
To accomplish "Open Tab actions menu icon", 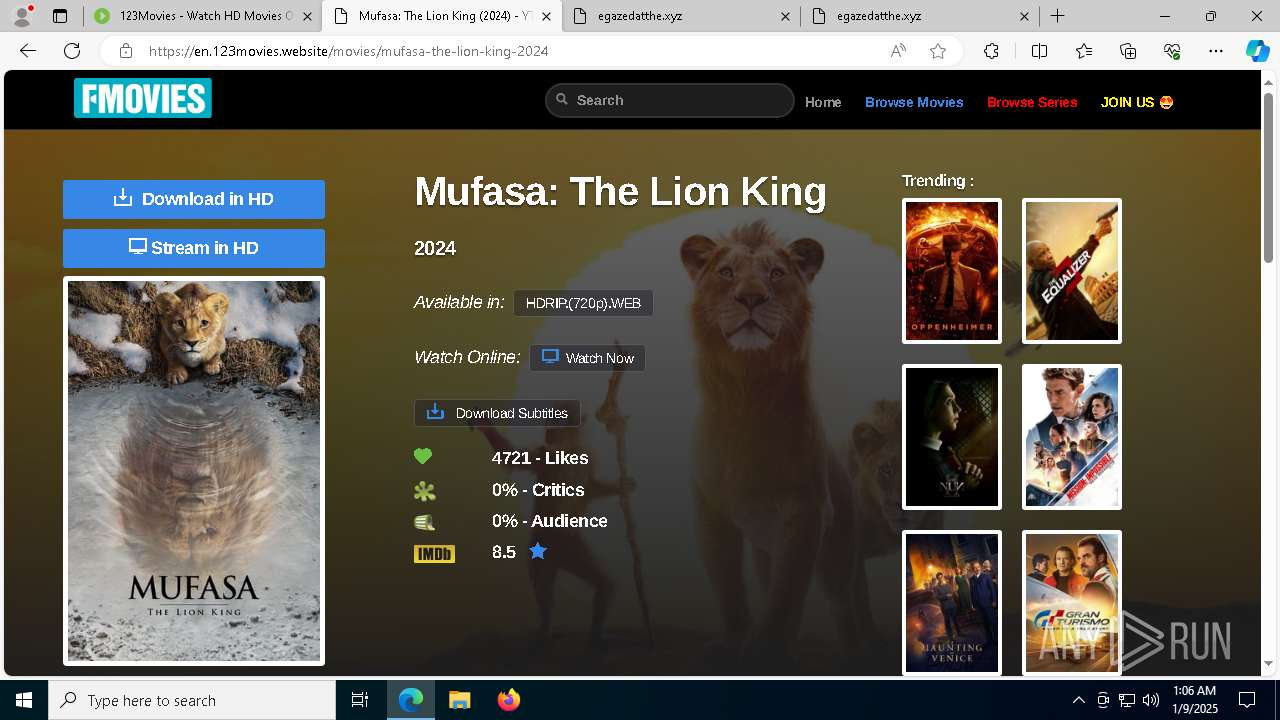I will (60, 16).
